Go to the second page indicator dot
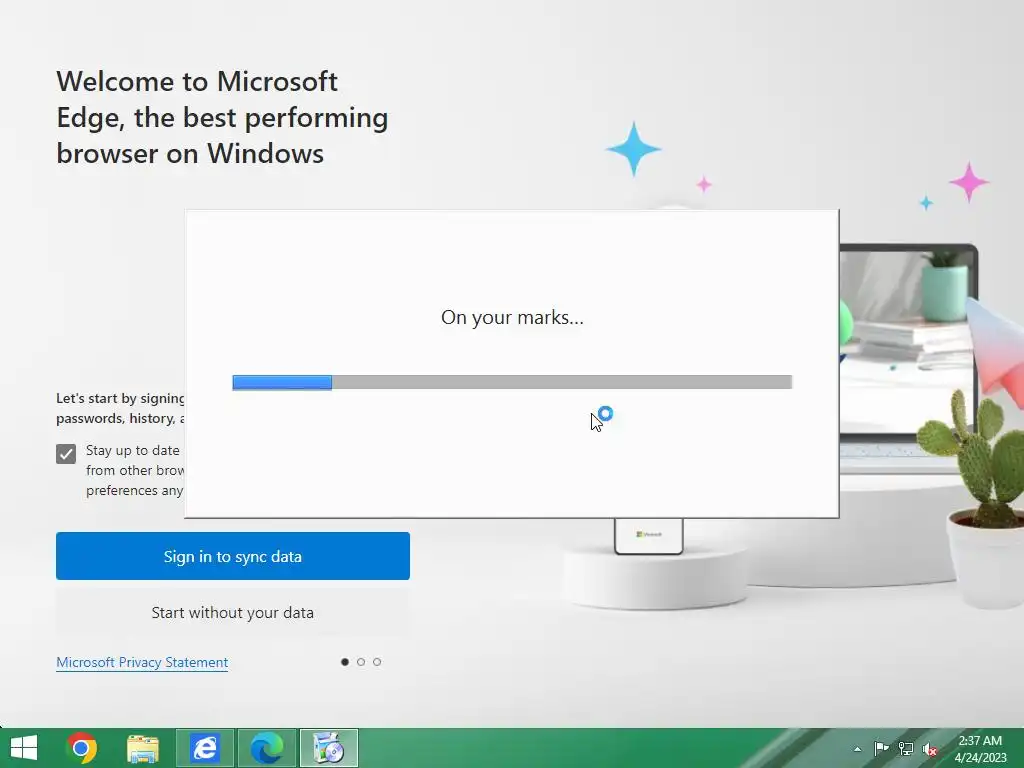 (x=361, y=662)
